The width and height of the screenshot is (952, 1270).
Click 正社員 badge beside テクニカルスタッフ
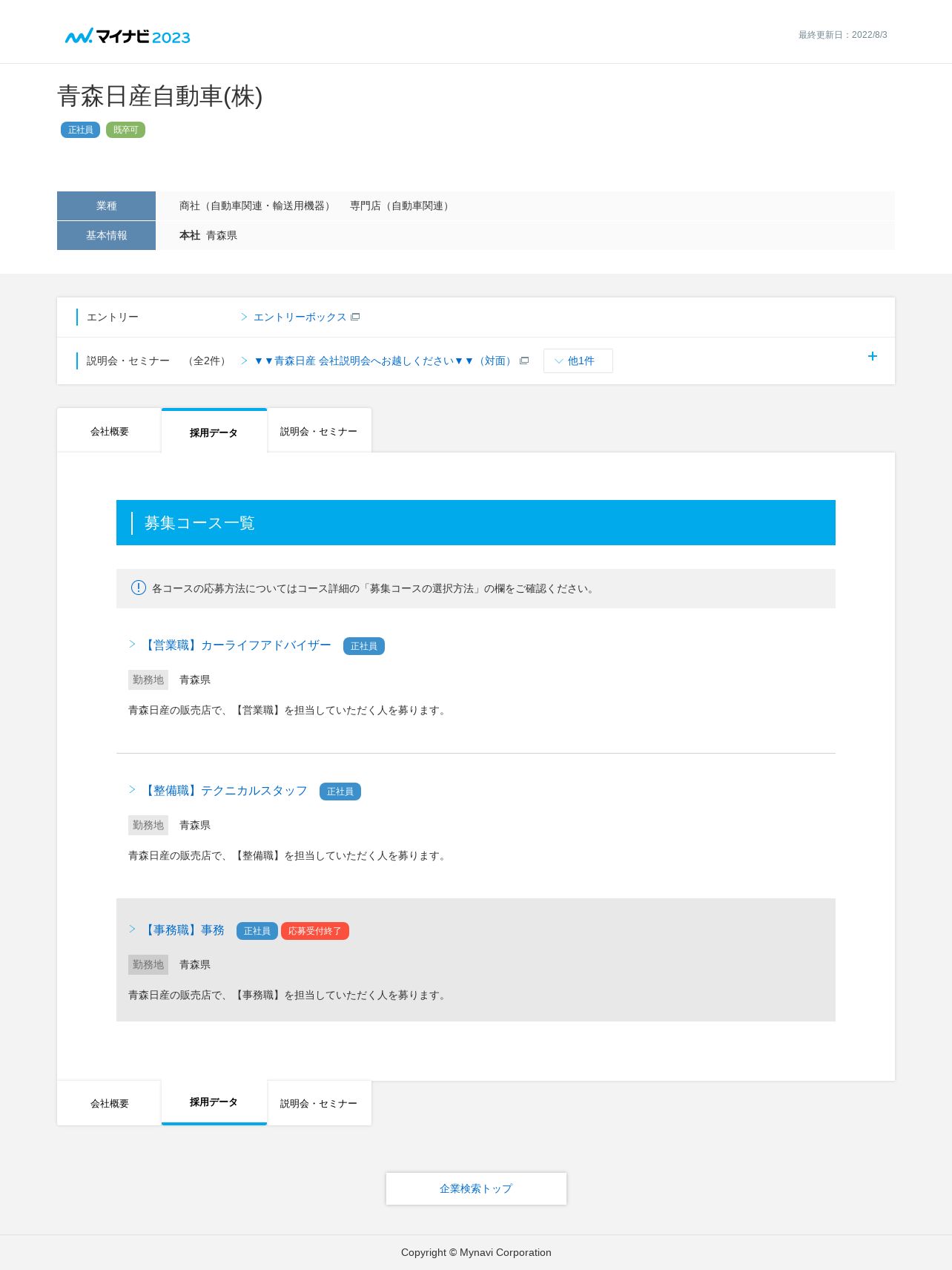pos(340,792)
